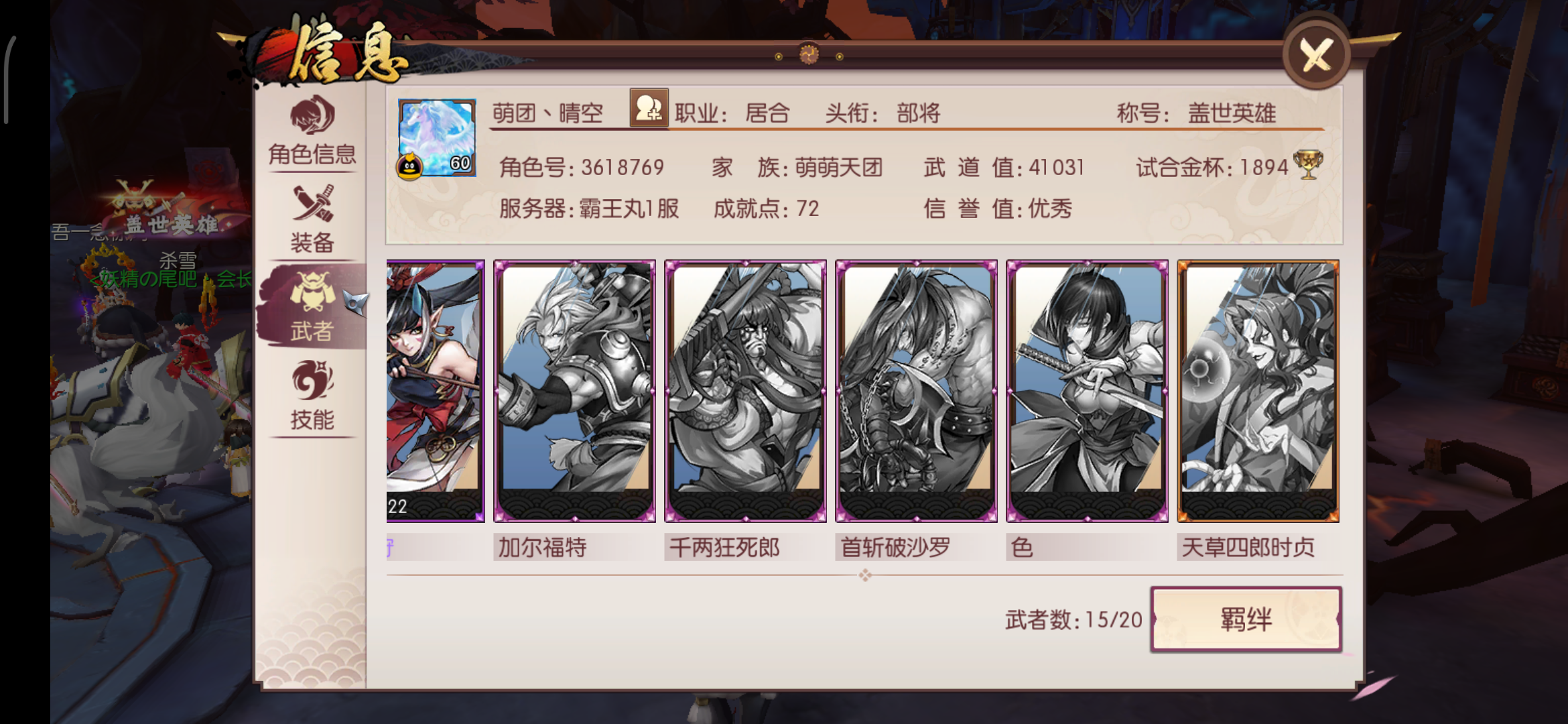The image size is (1568, 724).
Task: Select the colored level 22 warrior card
Action: click(x=436, y=391)
